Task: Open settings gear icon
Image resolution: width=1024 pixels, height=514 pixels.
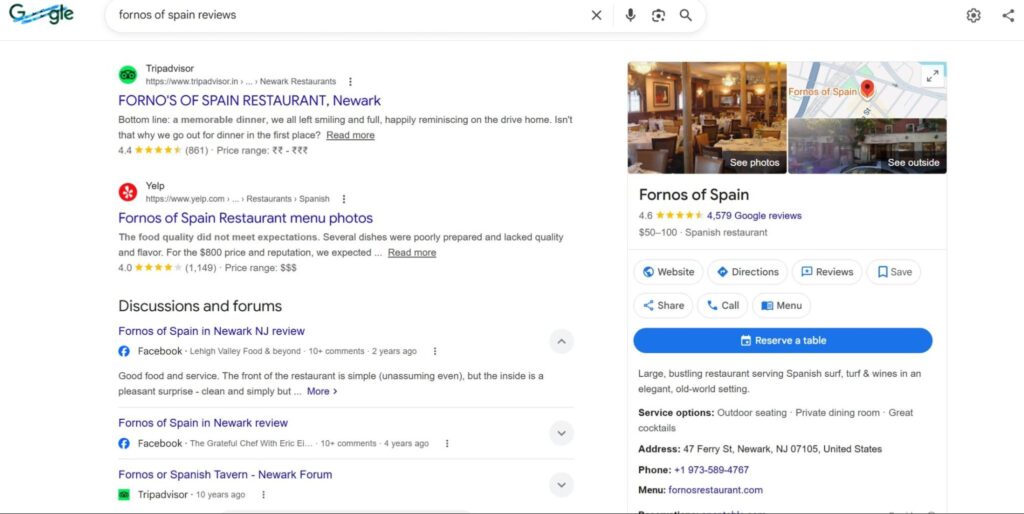Action: click(x=973, y=15)
